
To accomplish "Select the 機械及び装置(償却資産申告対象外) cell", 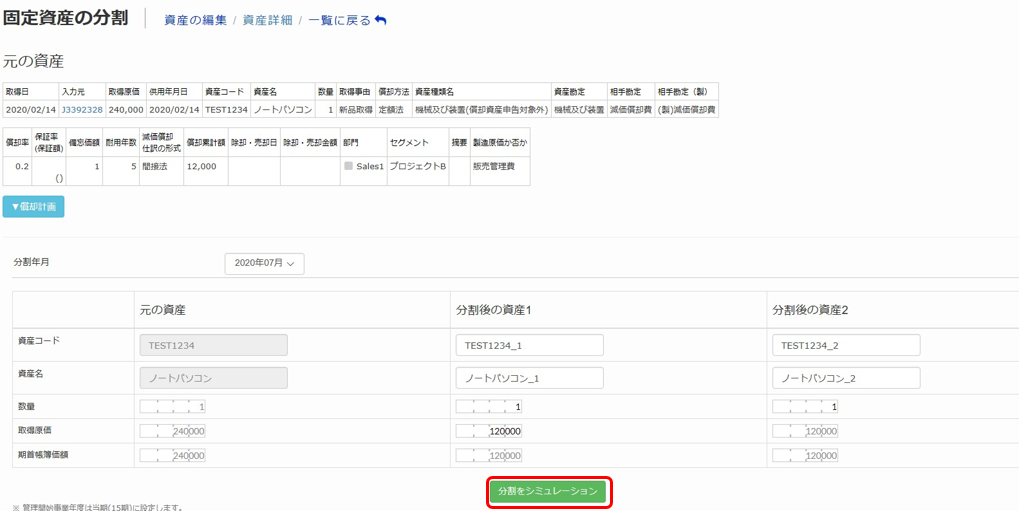I will 482,110.
